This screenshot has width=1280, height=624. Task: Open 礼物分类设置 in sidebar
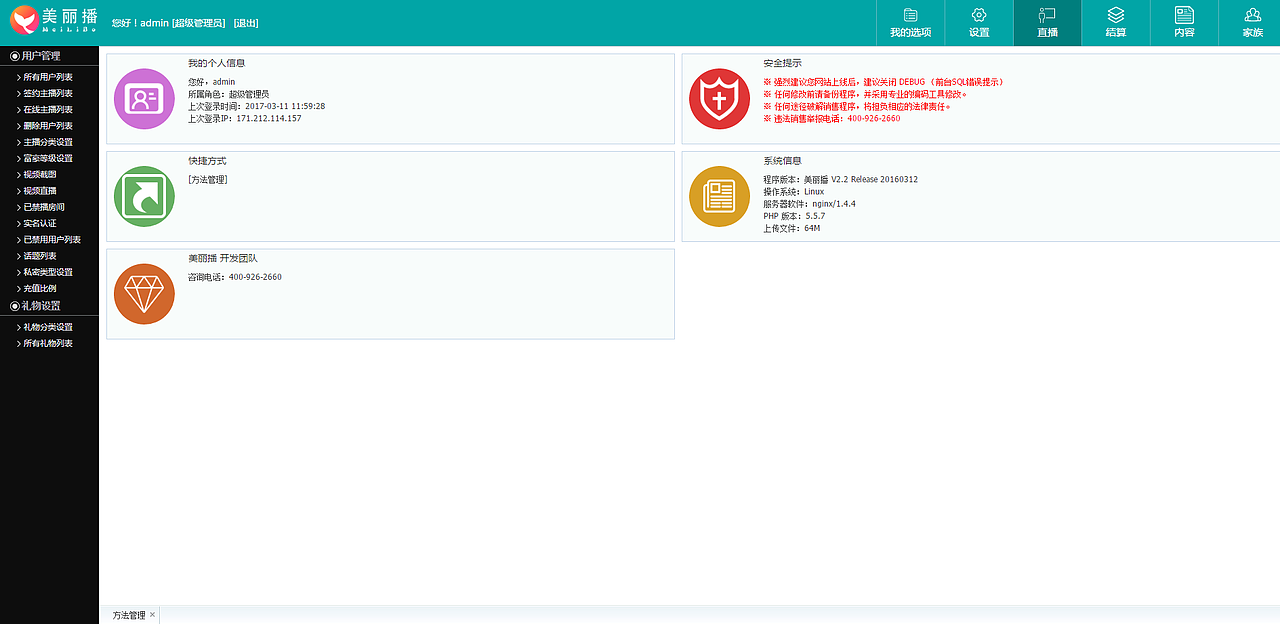[x=49, y=327]
